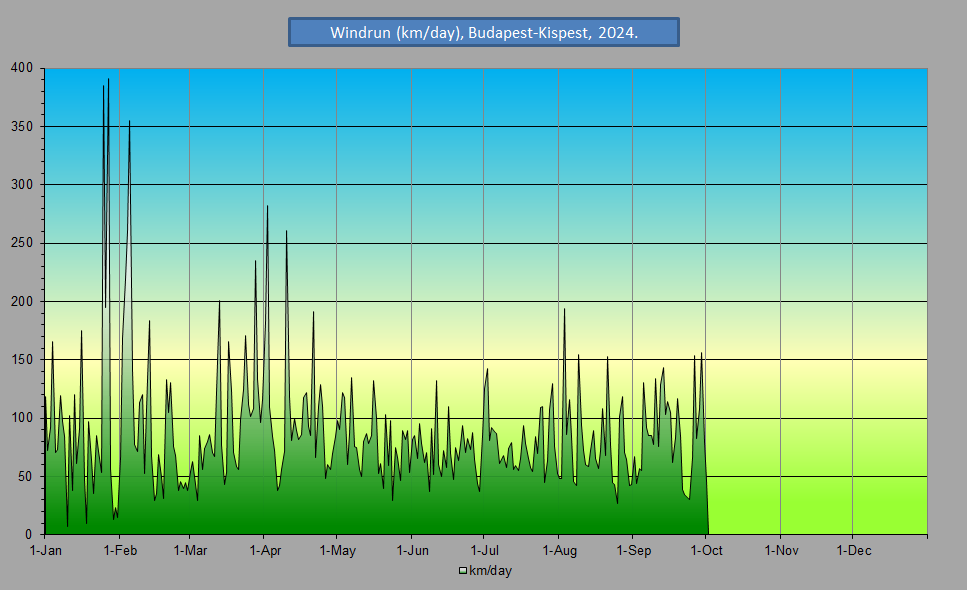This screenshot has width=967, height=590.
Task: Select the km/day legend label text
Action: (x=490, y=571)
